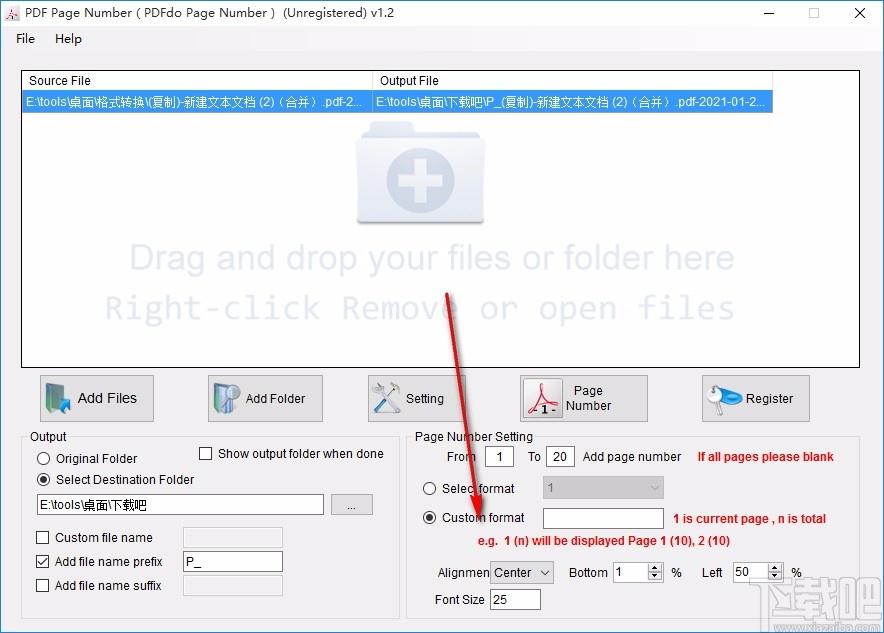Image resolution: width=884 pixels, height=633 pixels.
Task: Click the Font Size field
Action: (x=515, y=600)
